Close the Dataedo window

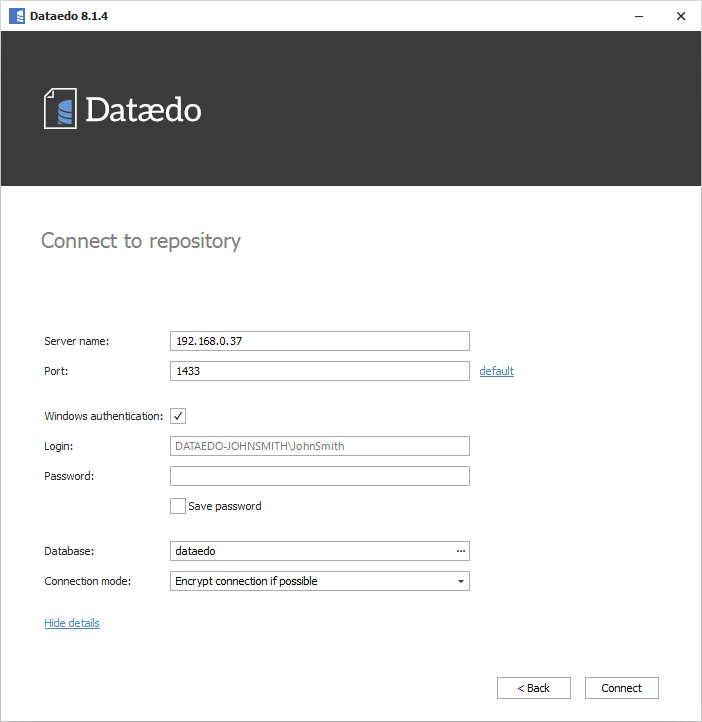(x=680, y=15)
